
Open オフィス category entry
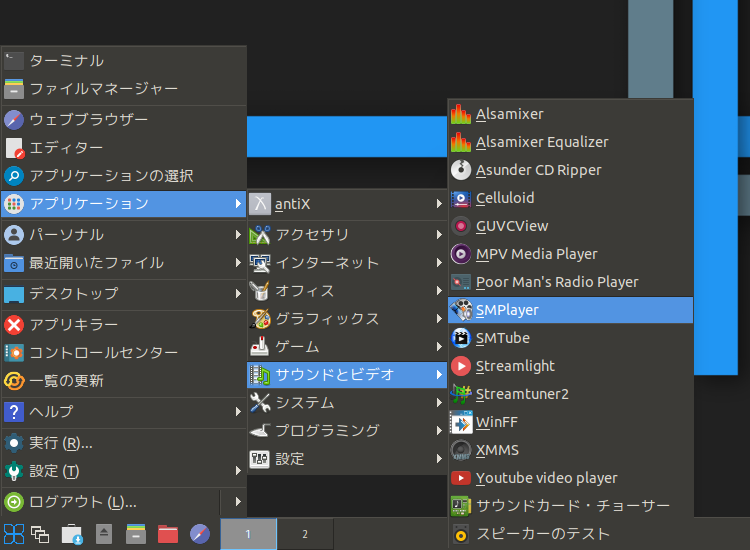click(347, 290)
